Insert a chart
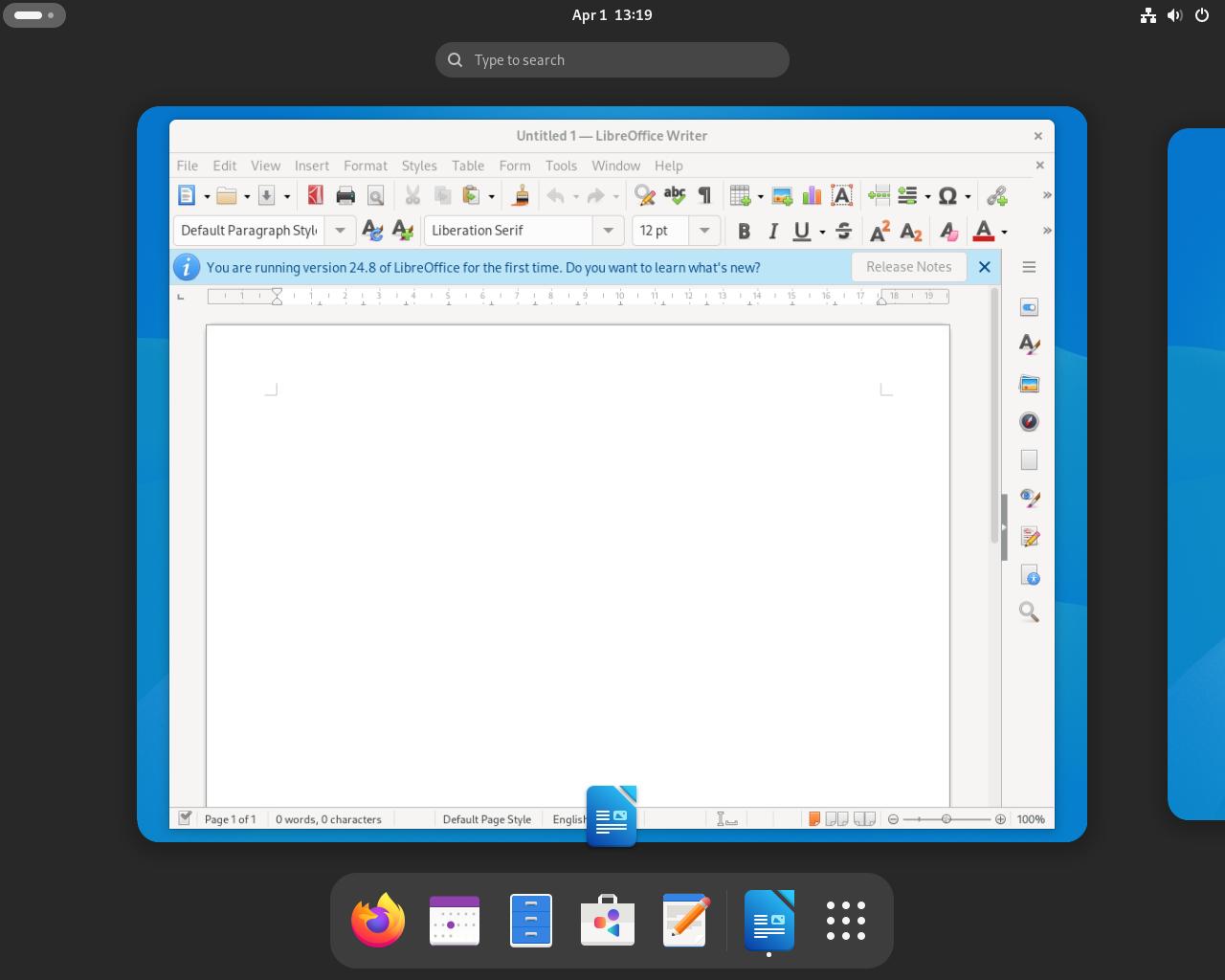The width and height of the screenshot is (1225, 980). [x=812, y=195]
